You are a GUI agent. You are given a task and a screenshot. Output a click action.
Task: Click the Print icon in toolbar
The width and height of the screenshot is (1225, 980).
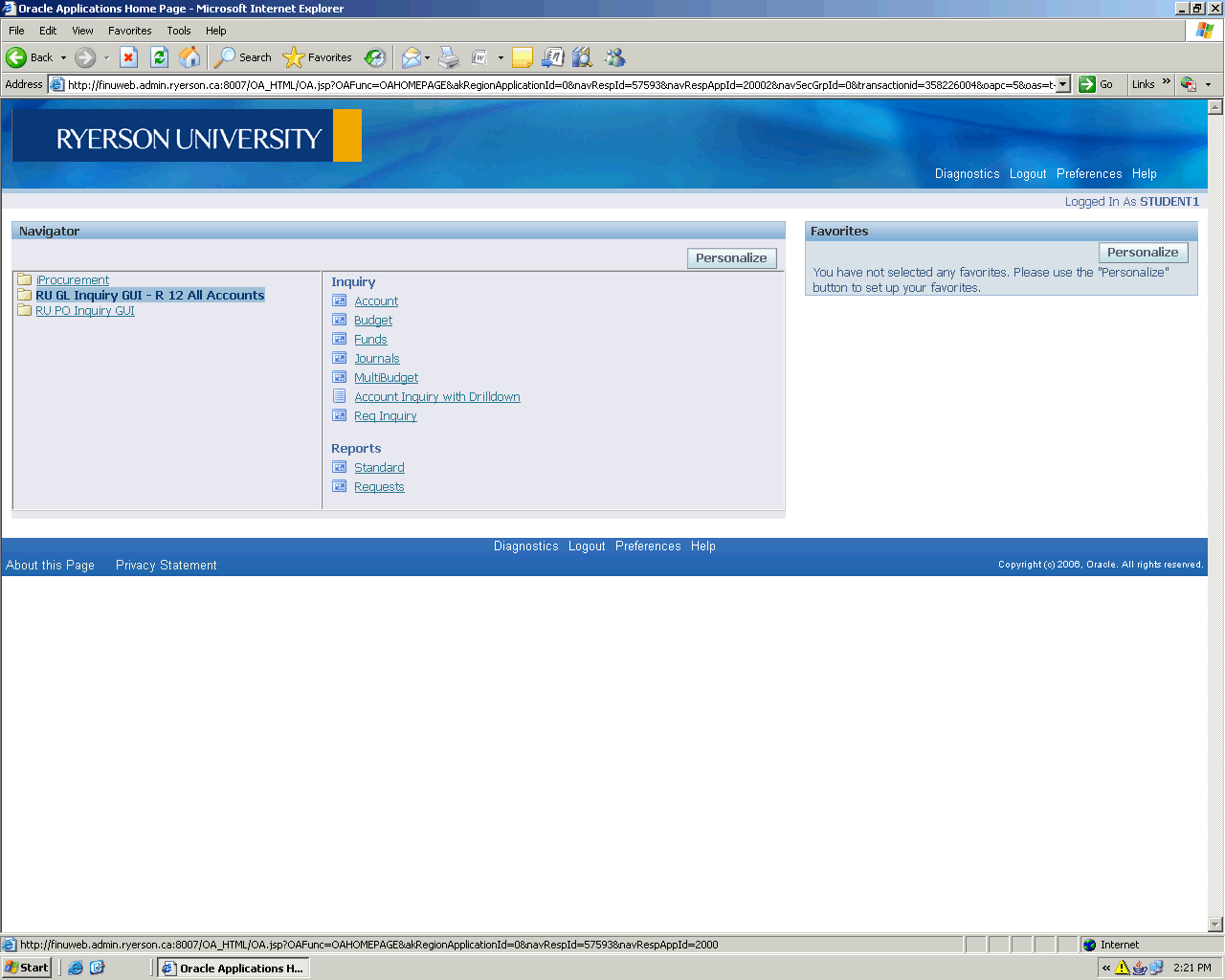[x=449, y=57]
